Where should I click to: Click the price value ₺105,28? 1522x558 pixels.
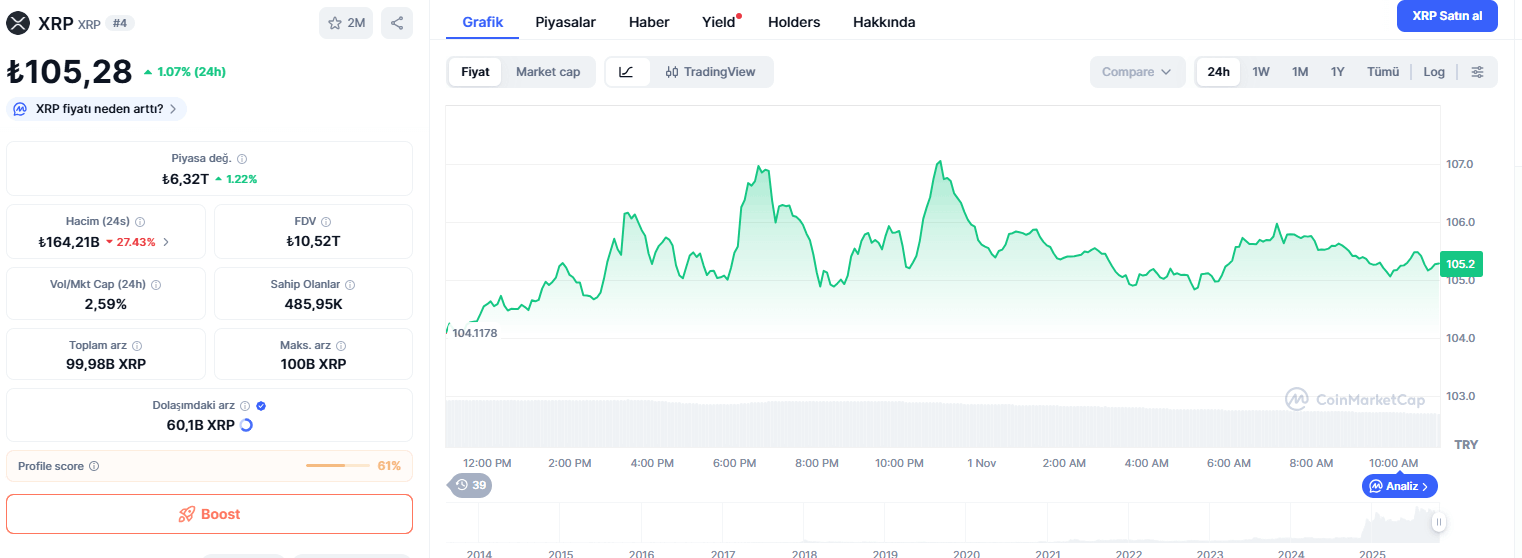coord(70,72)
